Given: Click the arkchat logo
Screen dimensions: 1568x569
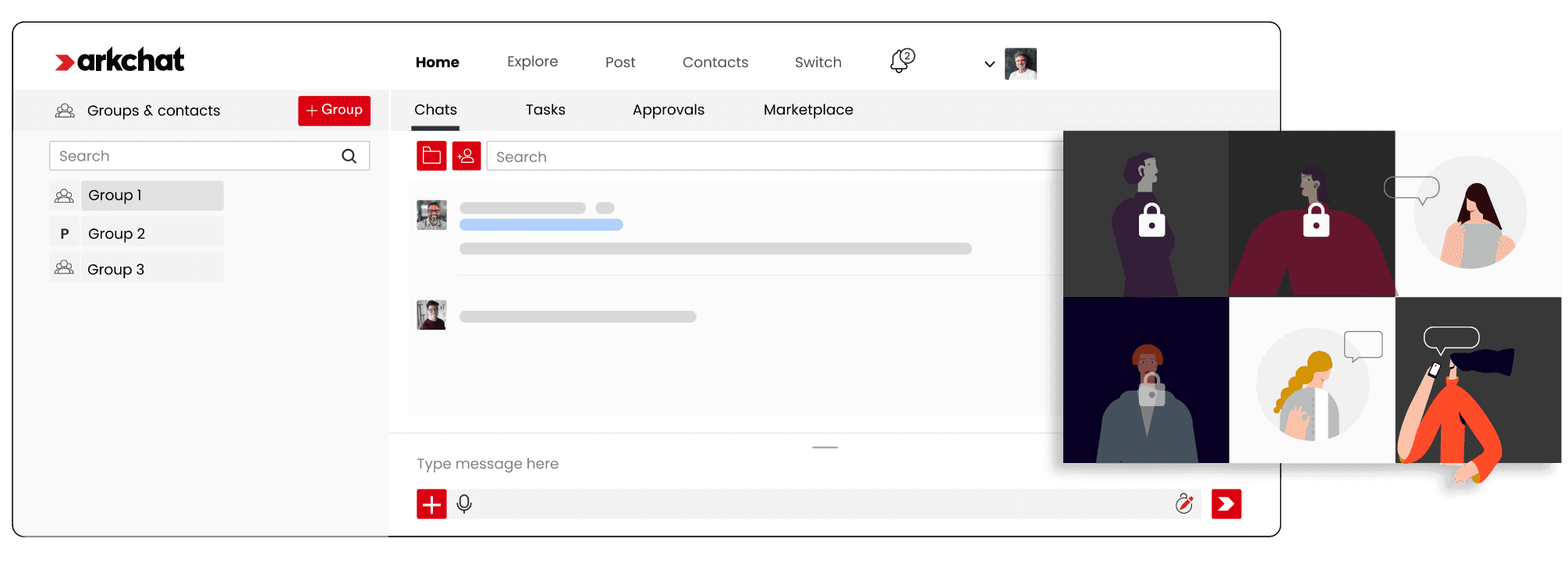Looking at the screenshot, I should click(x=120, y=61).
